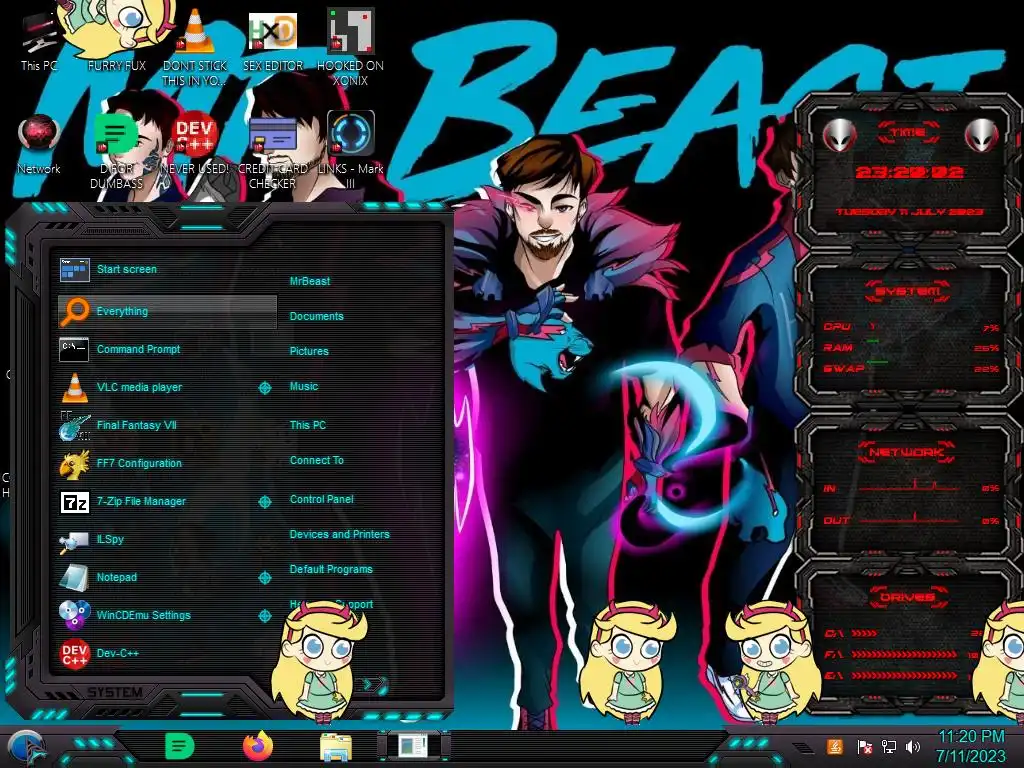Open This PC desktop icon
Viewport: 1024px width, 768px height.
(39, 42)
